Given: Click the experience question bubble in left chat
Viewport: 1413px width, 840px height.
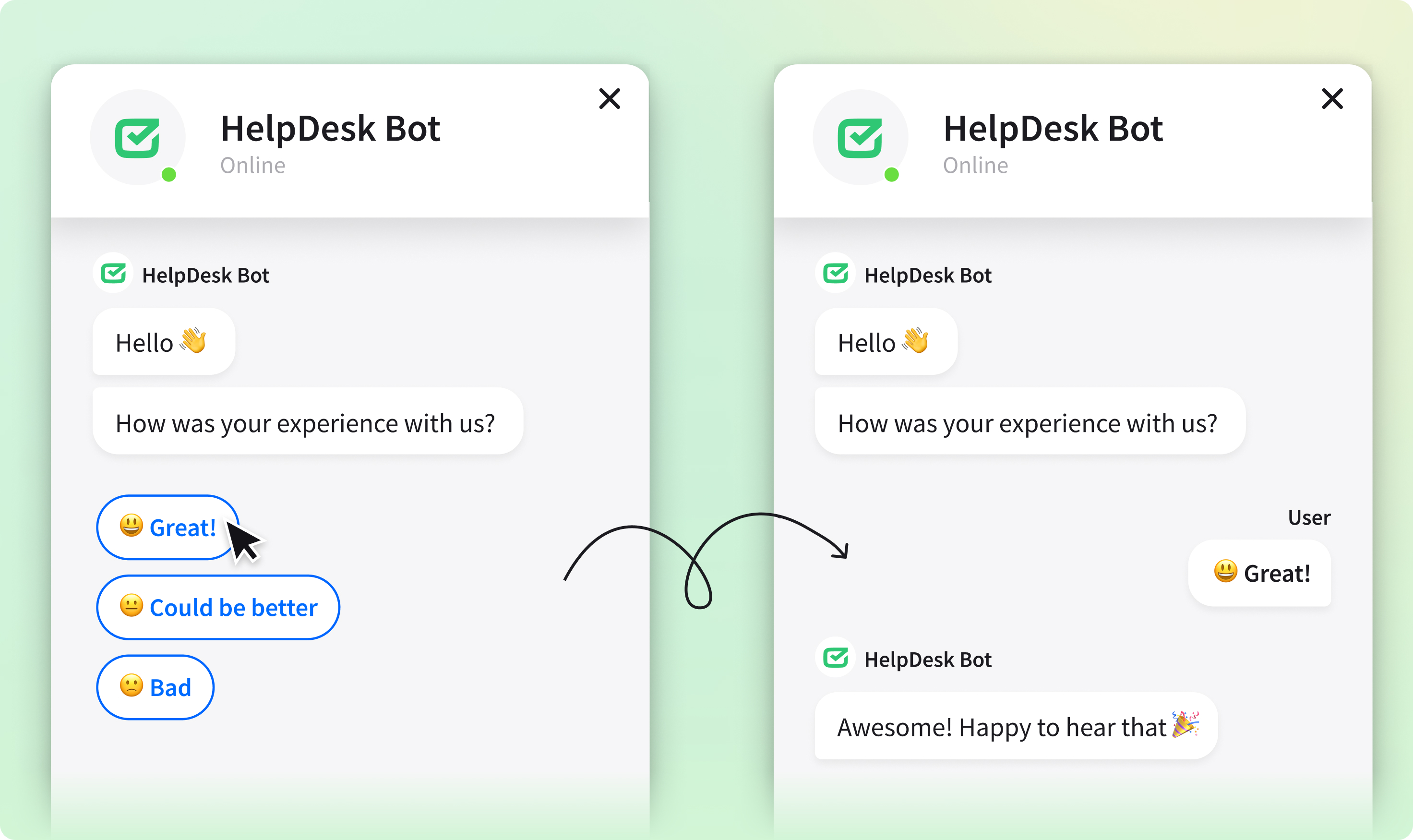Looking at the screenshot, I should 307,422.
